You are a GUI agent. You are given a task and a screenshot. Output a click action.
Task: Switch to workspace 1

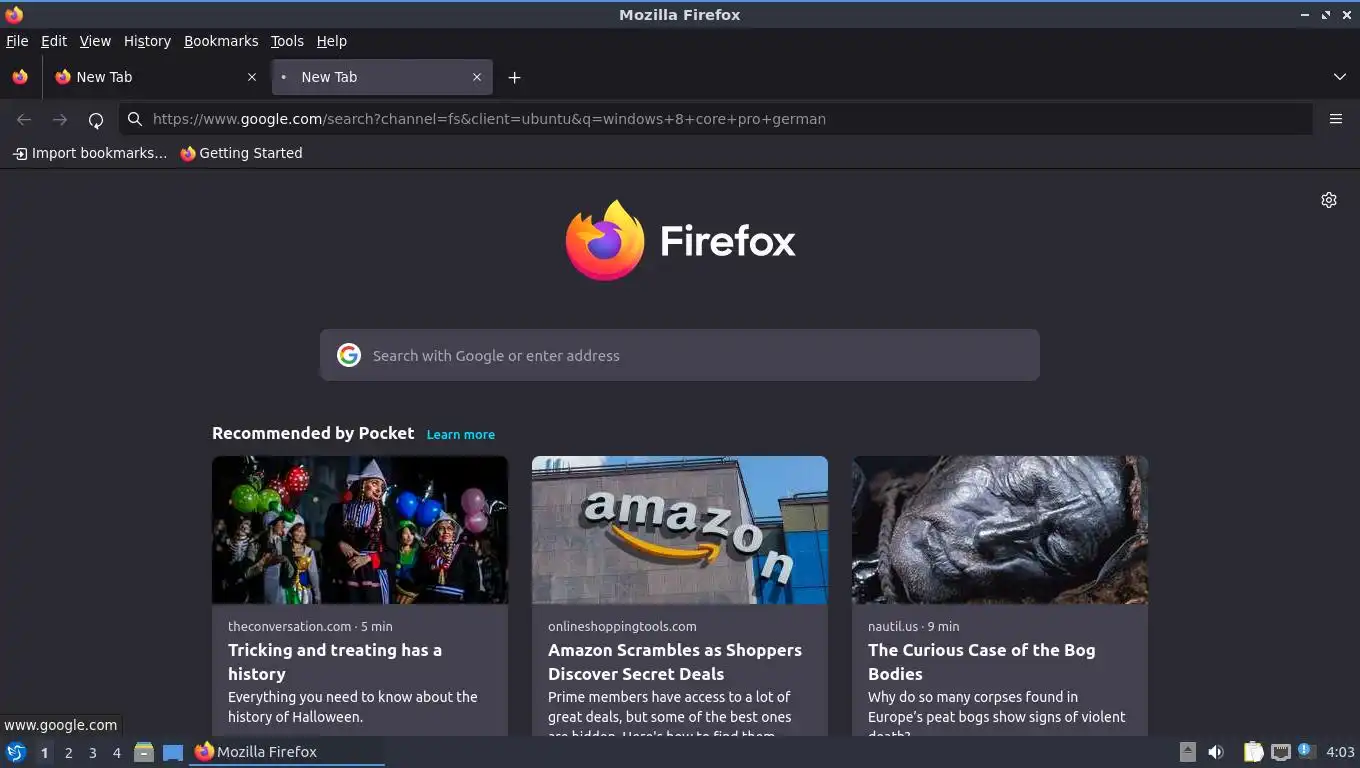coord(44,752)
